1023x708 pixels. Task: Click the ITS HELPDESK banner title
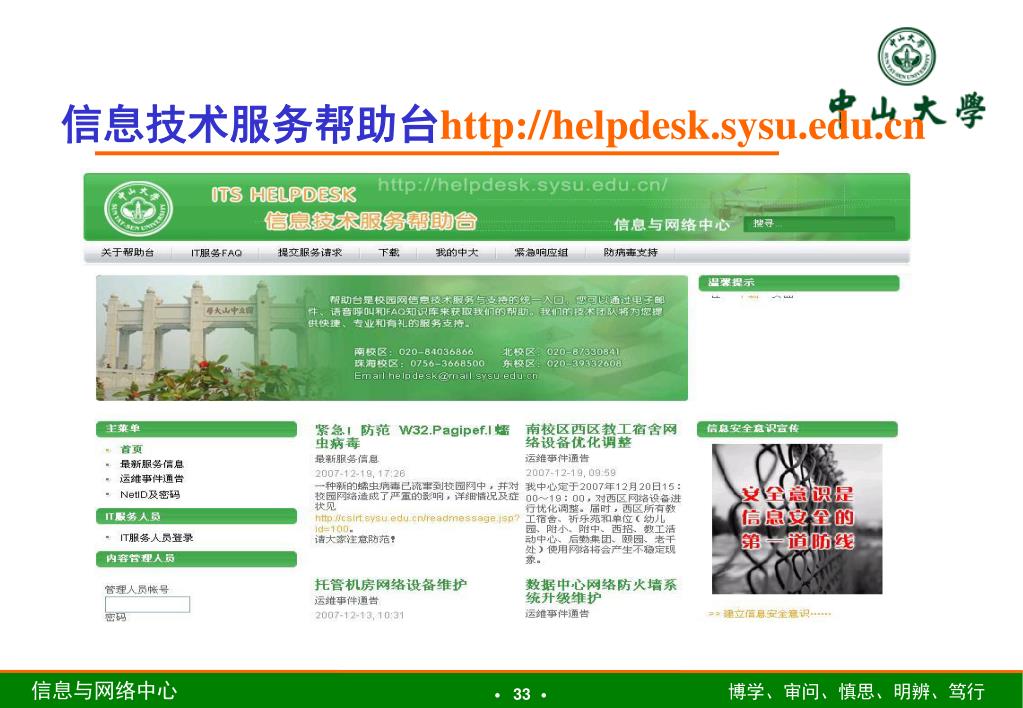(284, 195)
